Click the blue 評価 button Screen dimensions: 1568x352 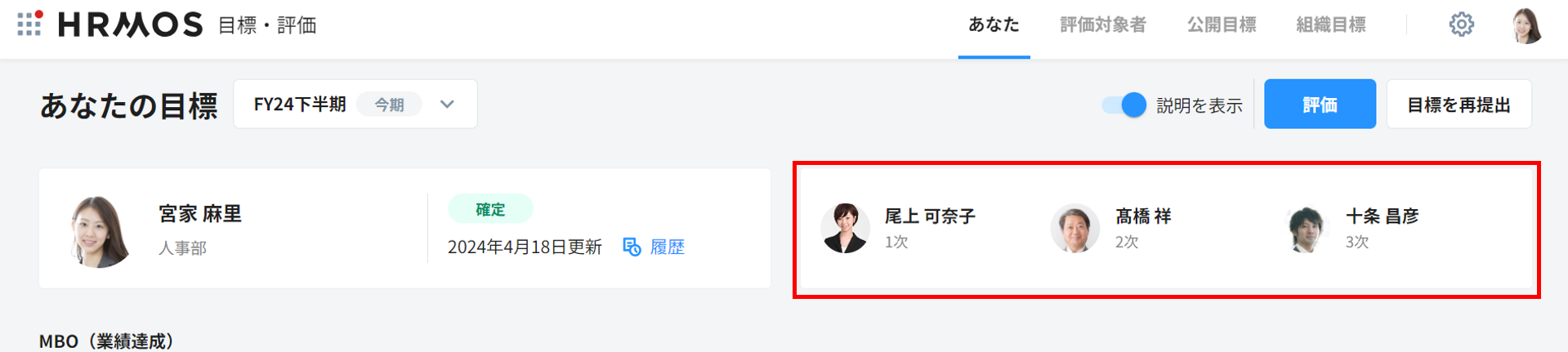tap(1320, 104)
